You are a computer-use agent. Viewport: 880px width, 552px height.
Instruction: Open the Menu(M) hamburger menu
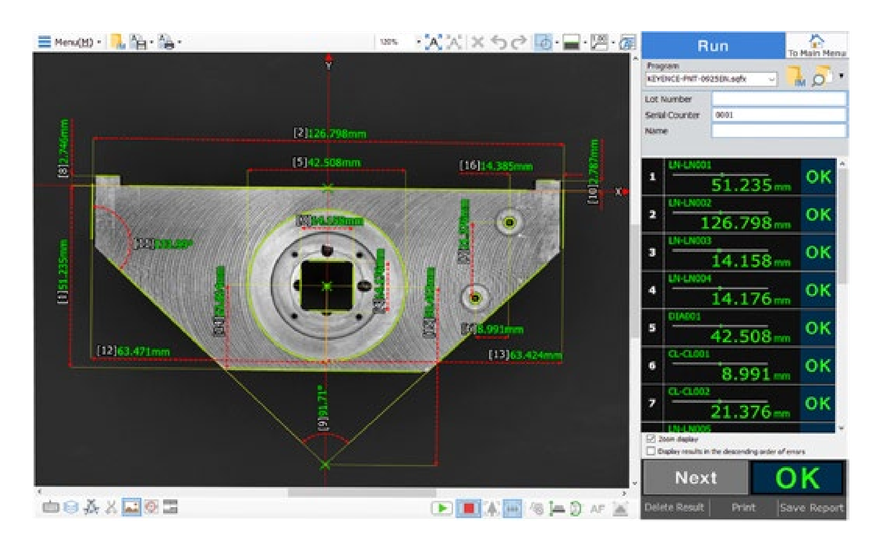pos(66,42)
